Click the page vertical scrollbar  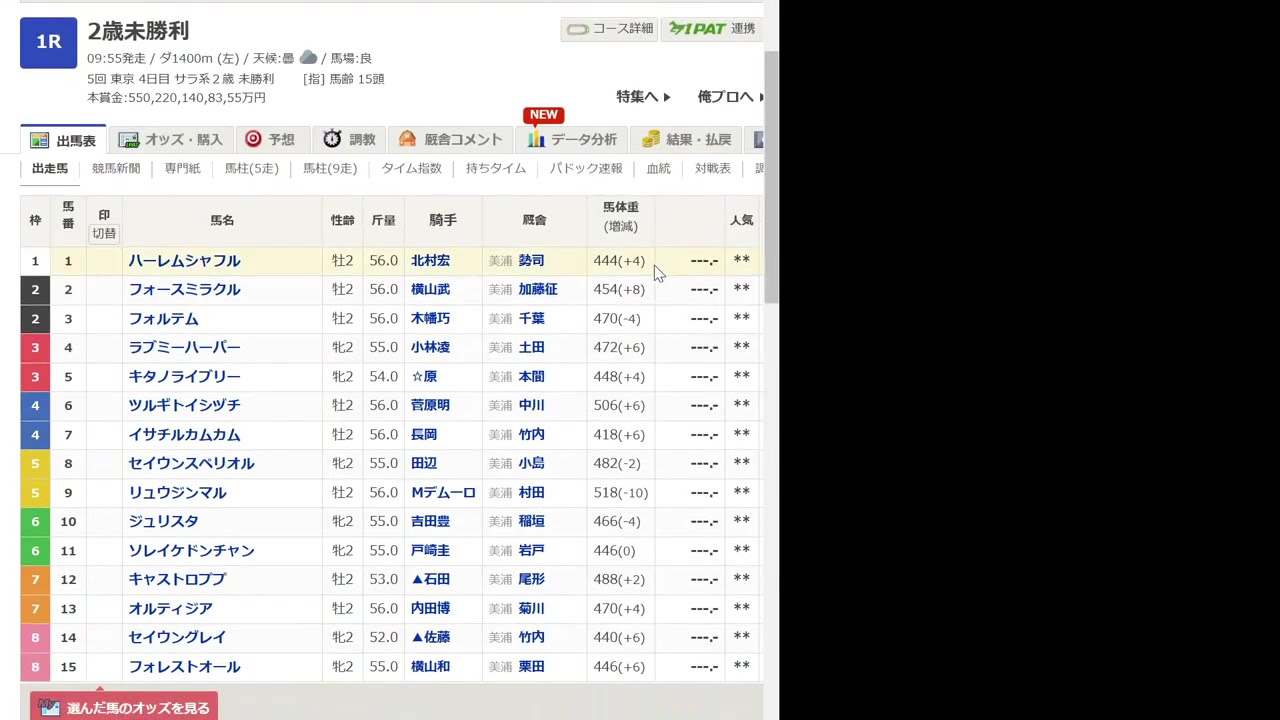[771, 175]
